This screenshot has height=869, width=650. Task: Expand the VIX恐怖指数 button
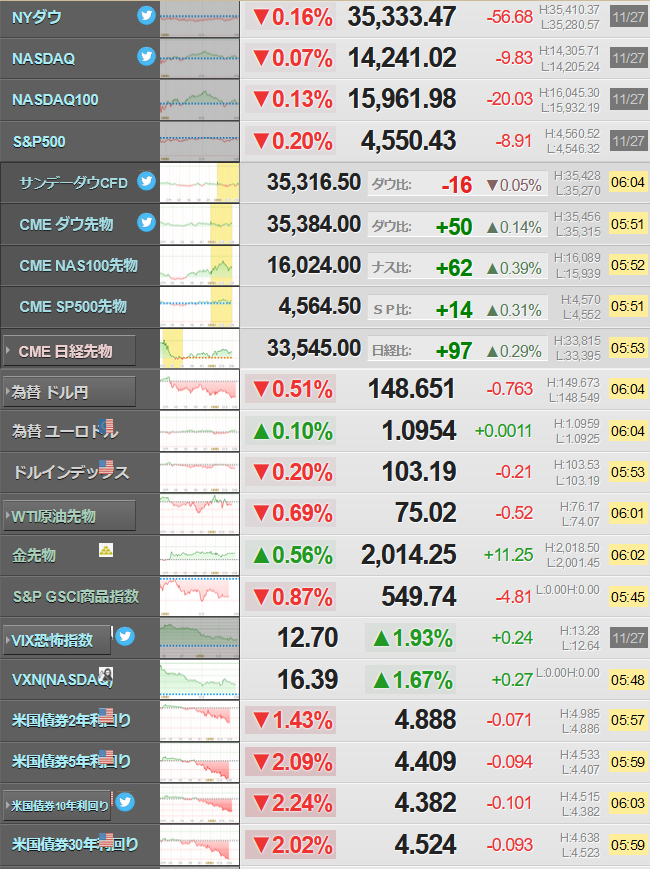click(57, 640)
